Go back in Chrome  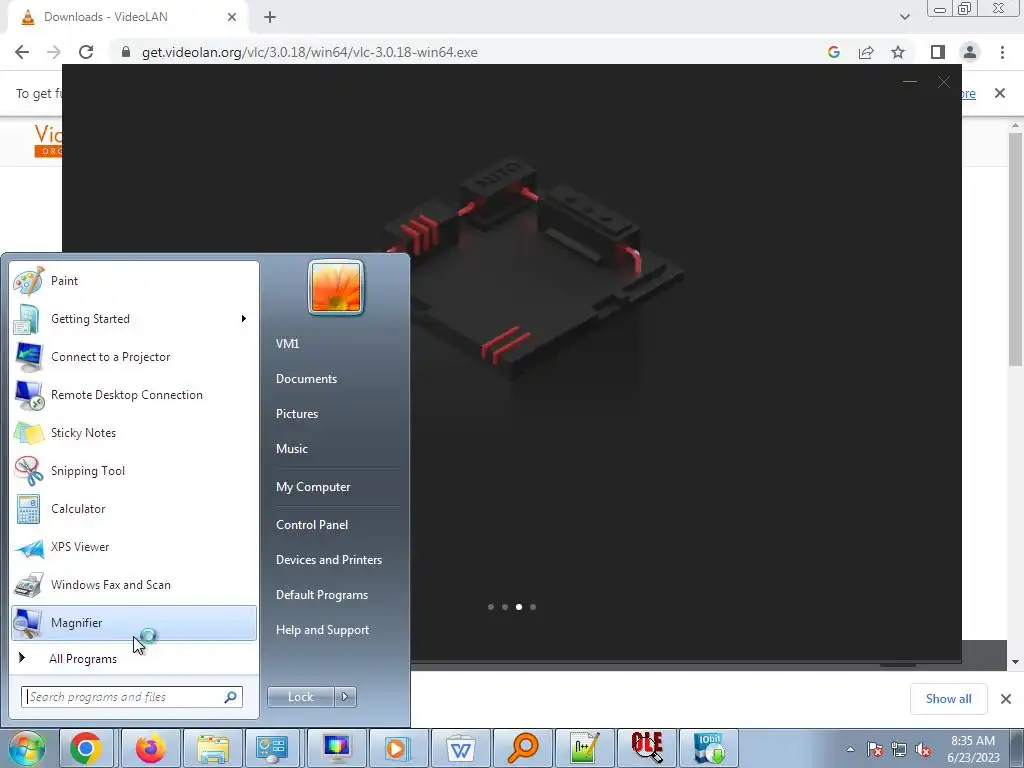22,52
